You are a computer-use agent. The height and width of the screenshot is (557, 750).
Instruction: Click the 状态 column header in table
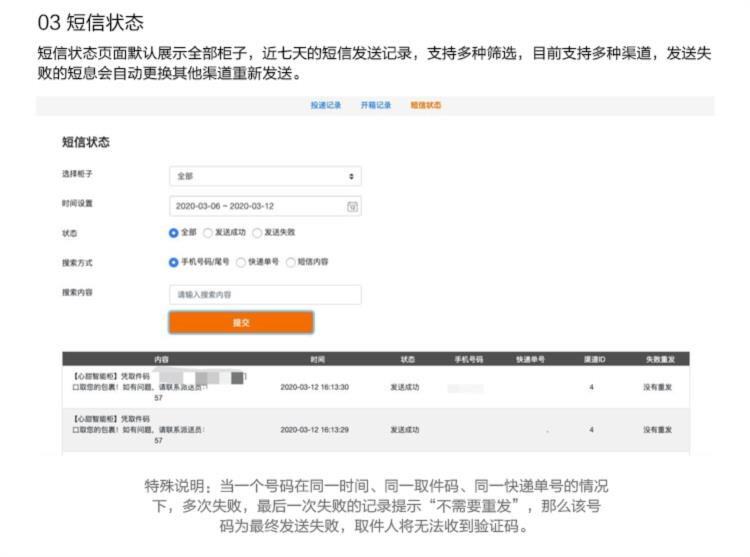[x=407, y=358]
